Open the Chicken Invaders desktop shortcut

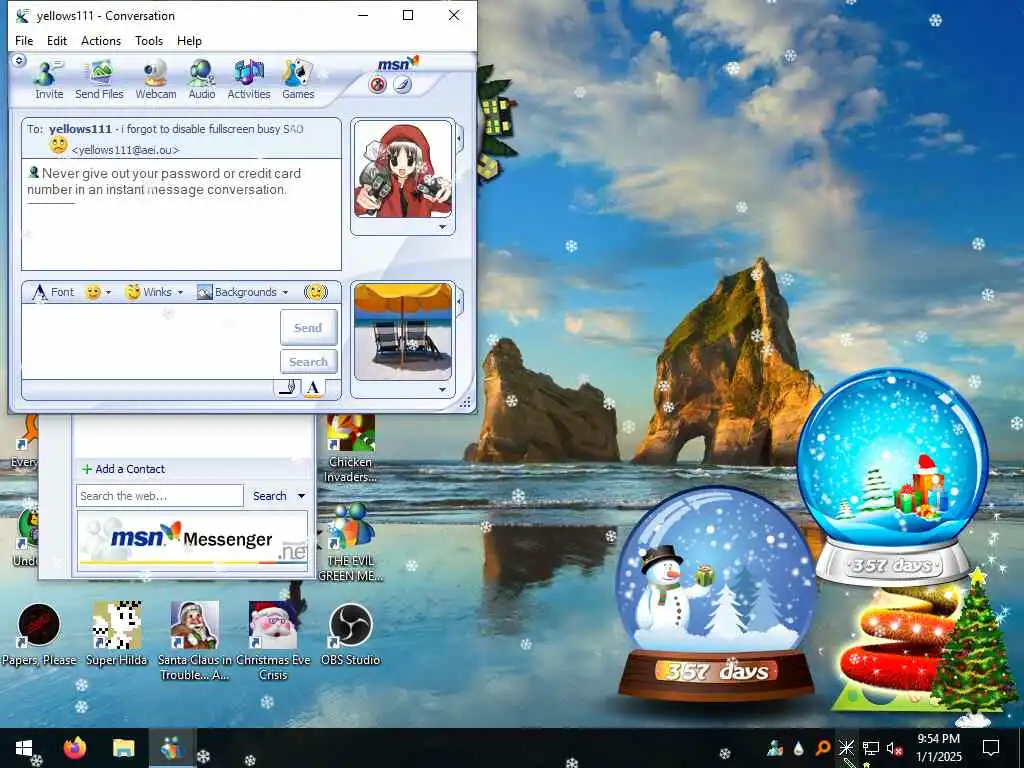click(351, 449)
